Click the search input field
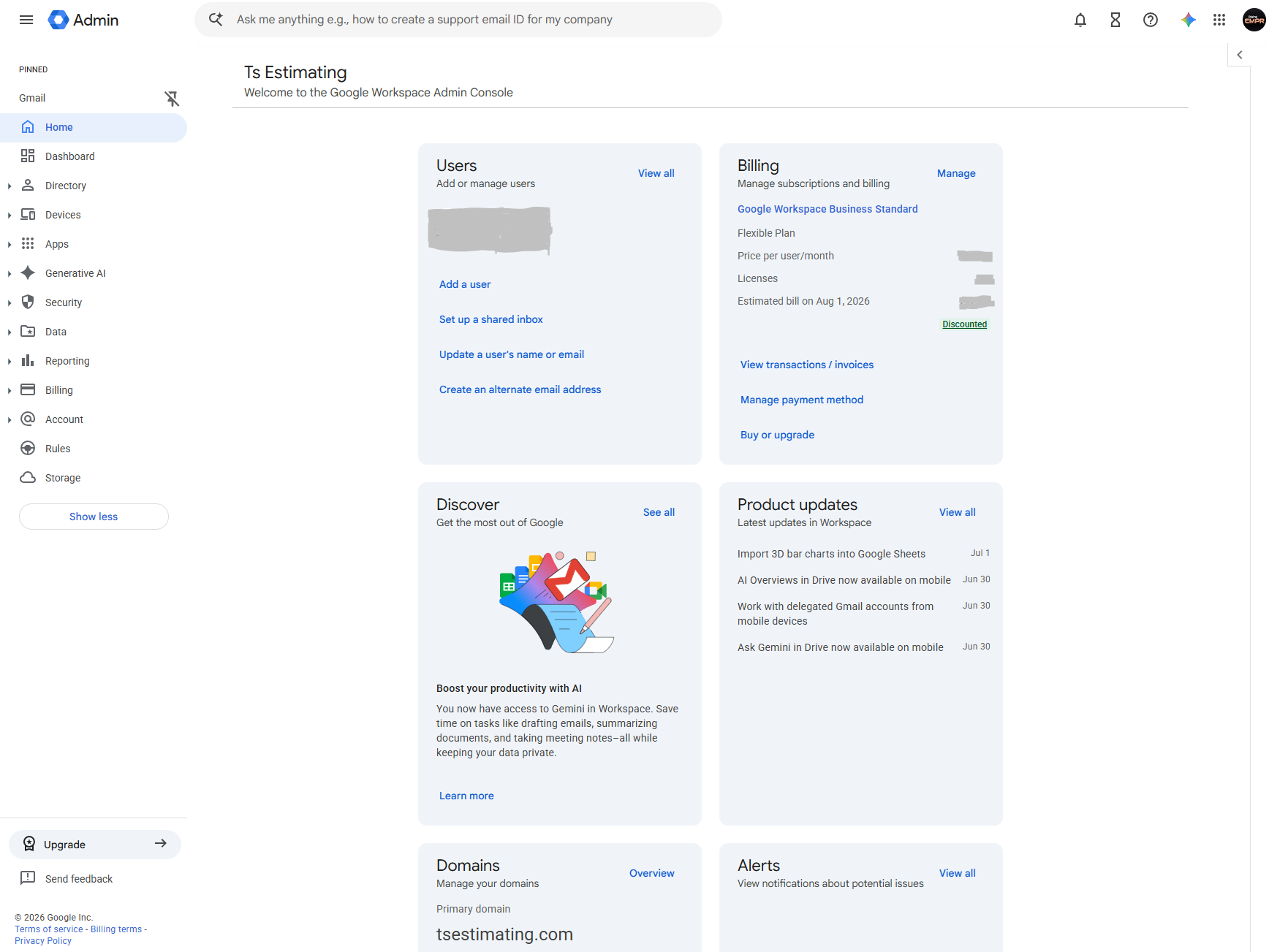This screenshot has height=952, width=1269. pos(458,20)
